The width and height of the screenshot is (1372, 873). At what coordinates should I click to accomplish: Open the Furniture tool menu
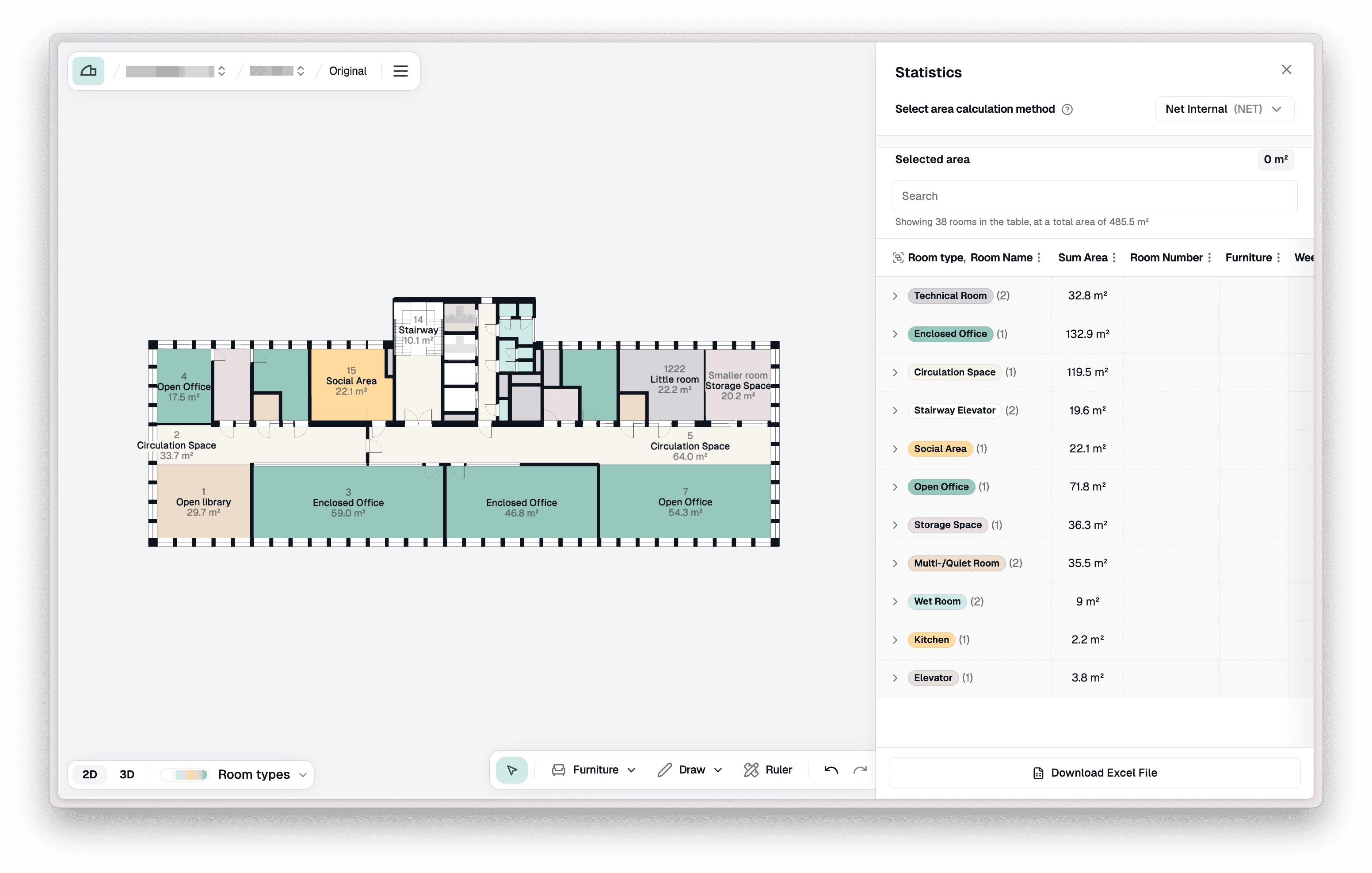pos(593,770)
